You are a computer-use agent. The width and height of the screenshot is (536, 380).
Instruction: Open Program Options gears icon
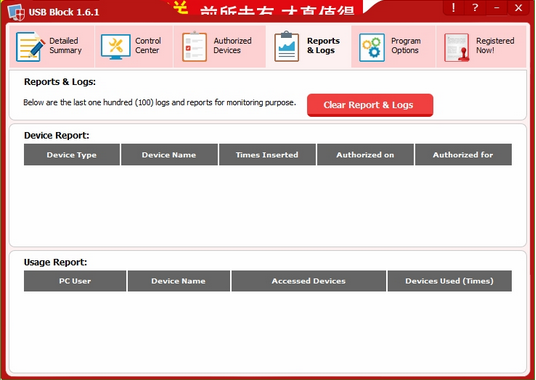point(372,48)
